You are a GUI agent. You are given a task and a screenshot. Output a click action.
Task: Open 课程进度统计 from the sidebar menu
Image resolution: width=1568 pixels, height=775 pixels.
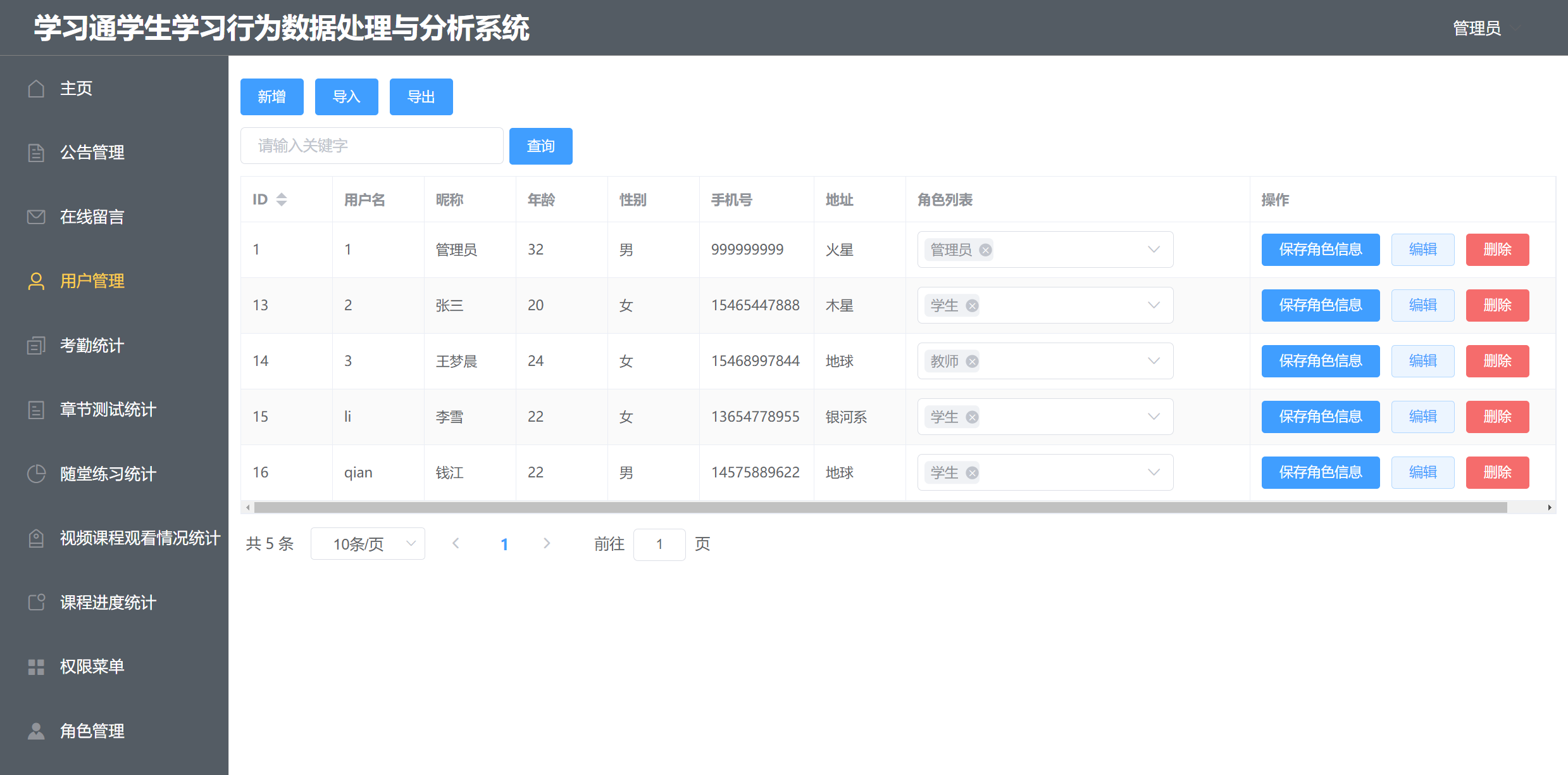[x=35, y=602]
